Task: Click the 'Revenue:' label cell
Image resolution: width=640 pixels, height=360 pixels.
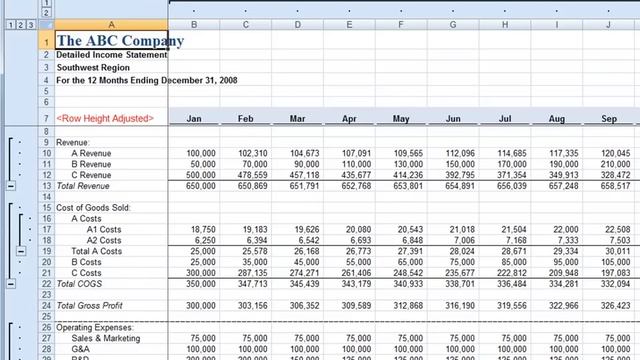Action: coord(111,142)
